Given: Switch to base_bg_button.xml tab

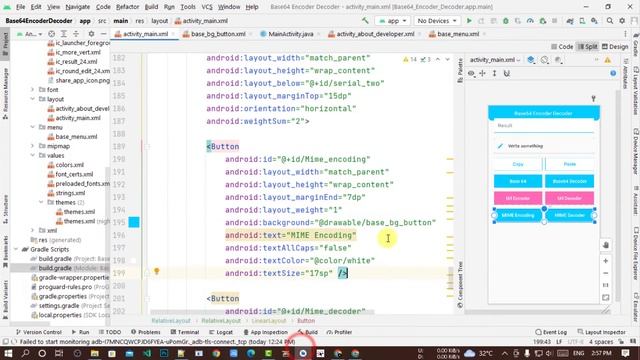Looking at the screenshot, I should tap(218, 34).
